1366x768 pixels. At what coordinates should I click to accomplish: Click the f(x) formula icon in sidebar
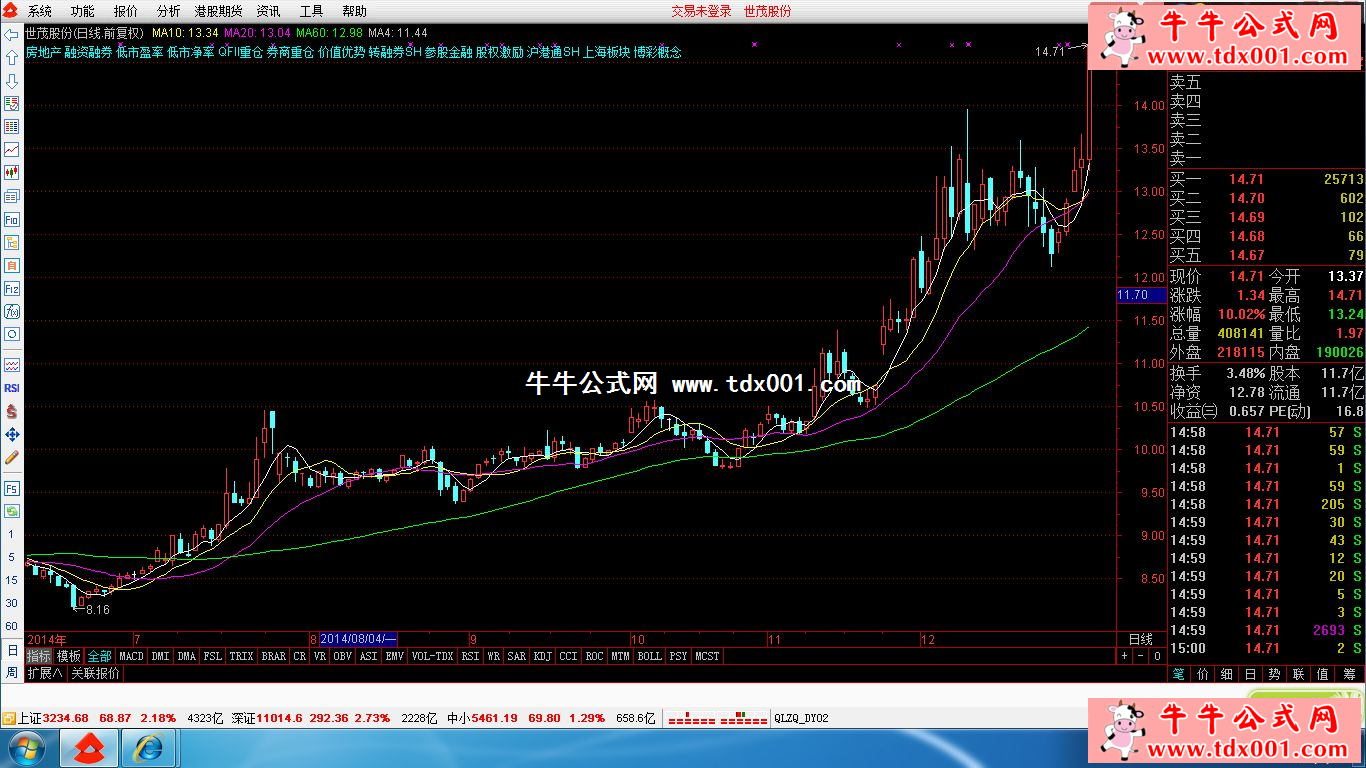pyautogui.click(x=12, y=311)
